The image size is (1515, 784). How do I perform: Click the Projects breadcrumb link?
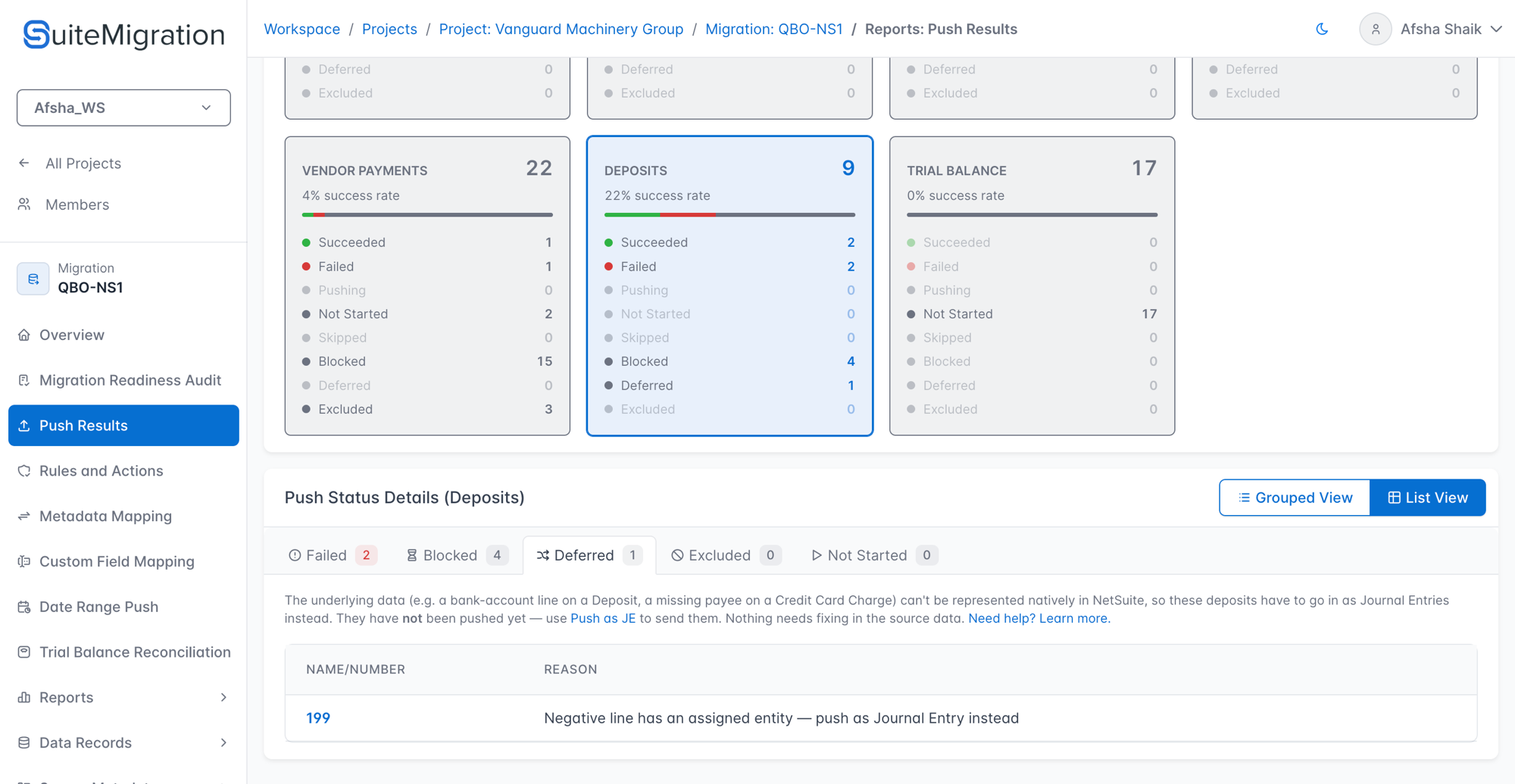coord(389,29)
